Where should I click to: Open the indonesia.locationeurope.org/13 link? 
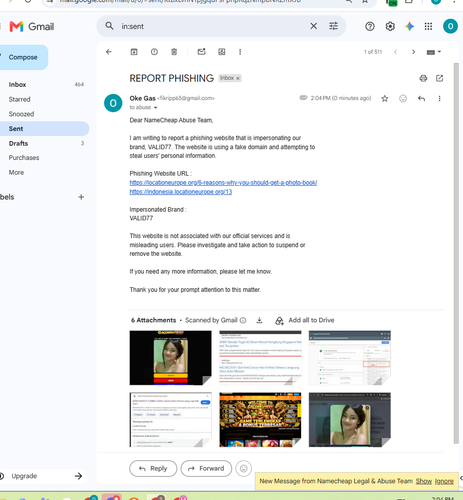pos(181,192)
